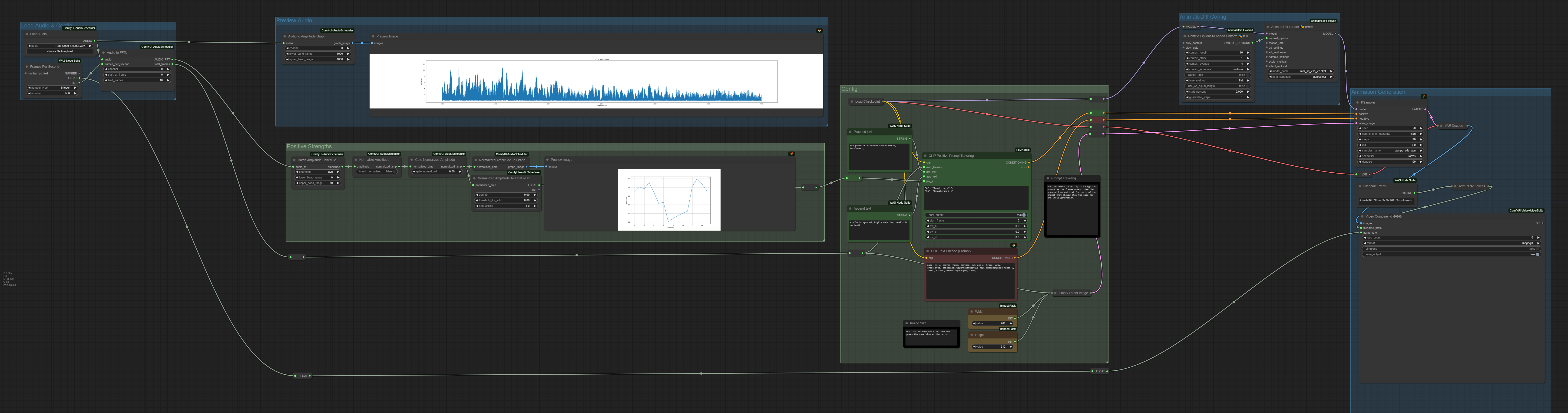Open sampler_name dropdown in KSampler
This screenshot has width=1568, height=413.
click(x=1391, y=151)
